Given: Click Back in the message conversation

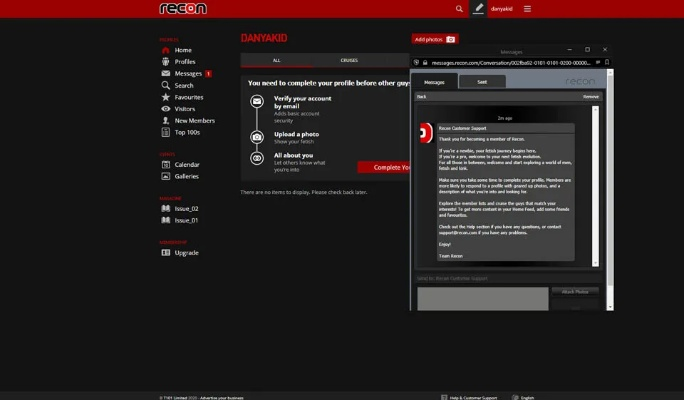Looking at the screenshot, I should point(422,97).
